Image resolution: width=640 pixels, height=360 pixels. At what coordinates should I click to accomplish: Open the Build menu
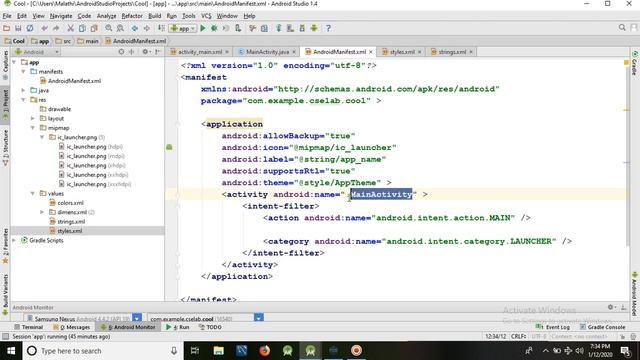(154, 16)
